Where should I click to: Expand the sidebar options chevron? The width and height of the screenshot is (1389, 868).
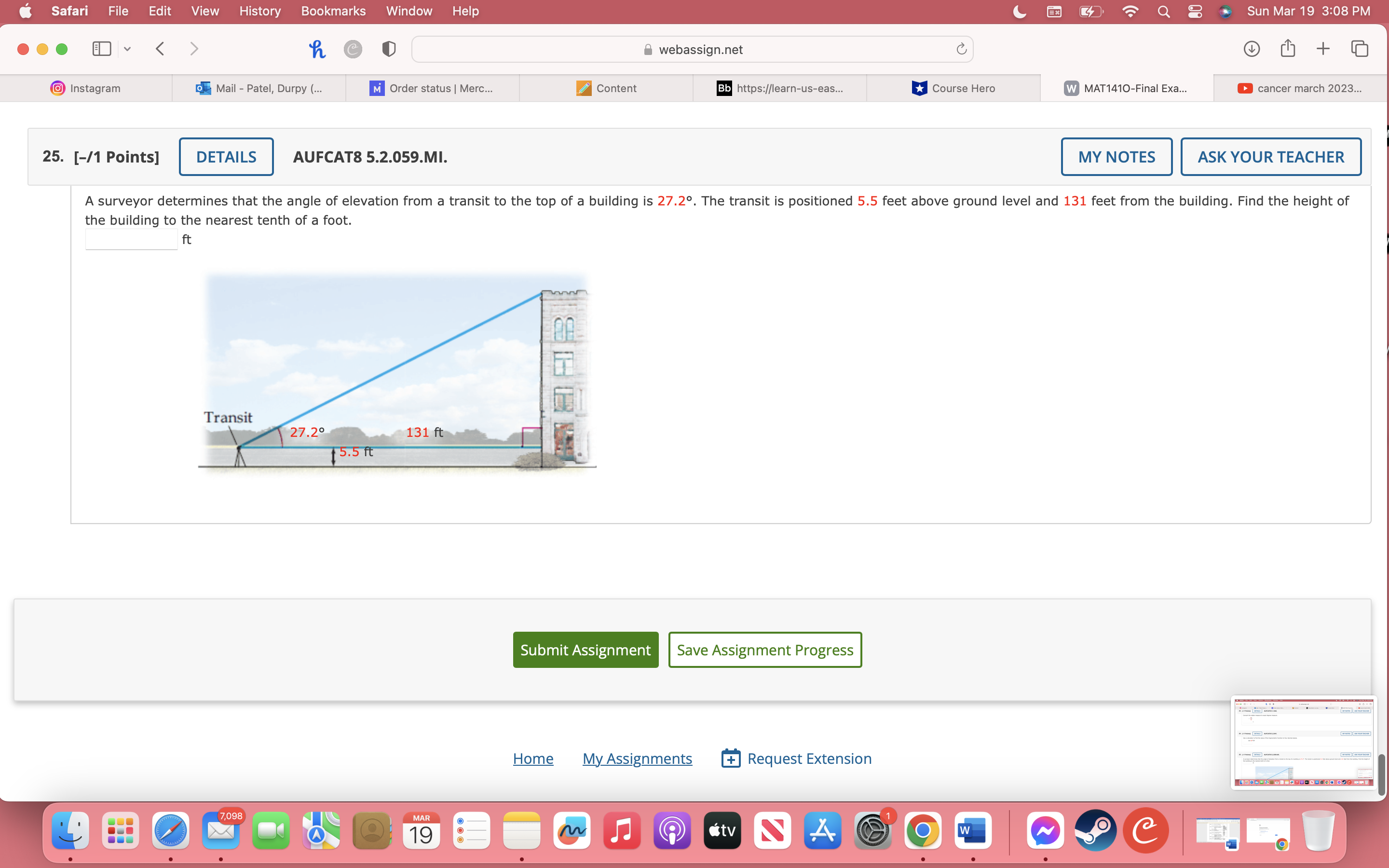(127, 49)
